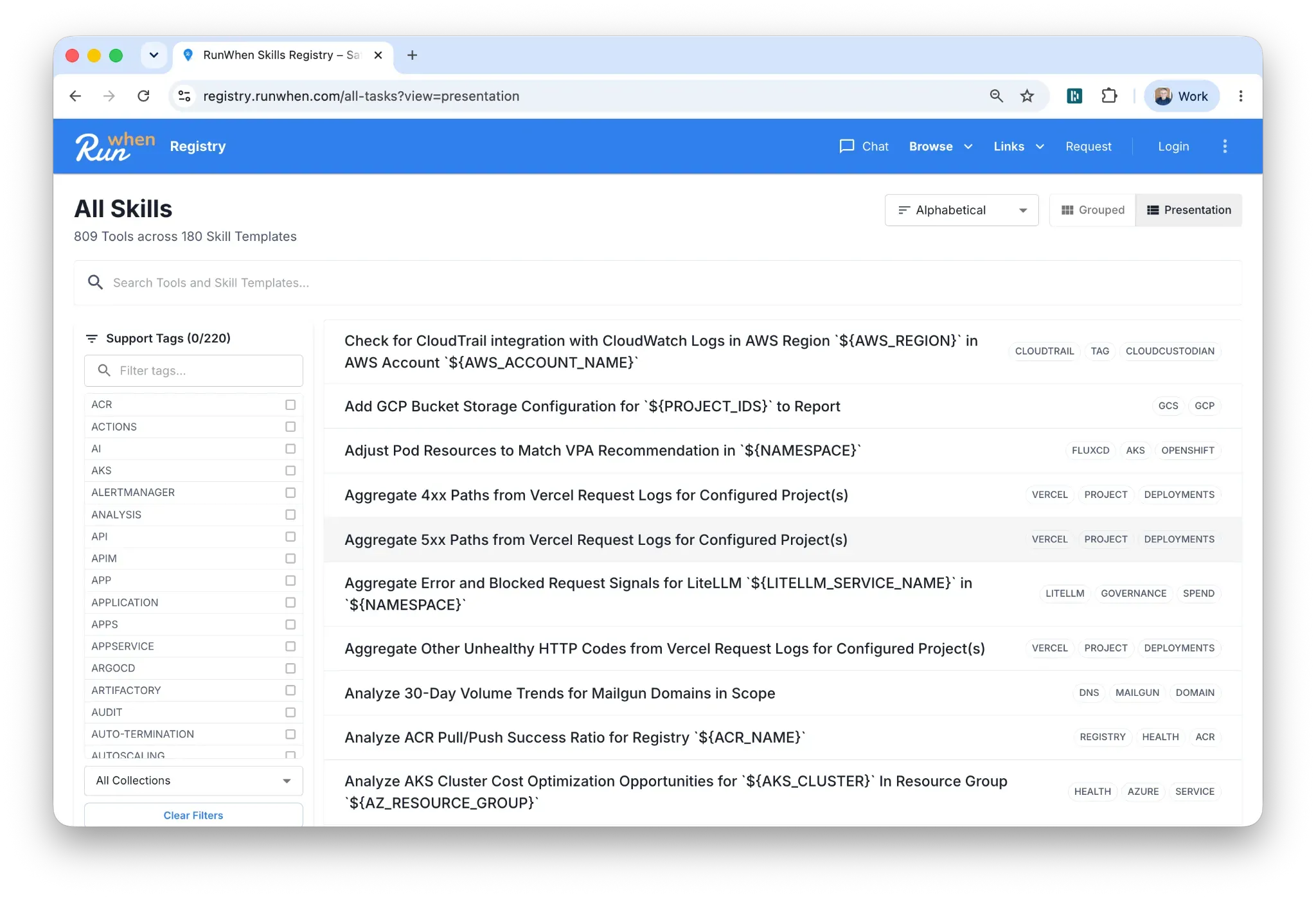Click the browser back arrow

coord(75,96)
